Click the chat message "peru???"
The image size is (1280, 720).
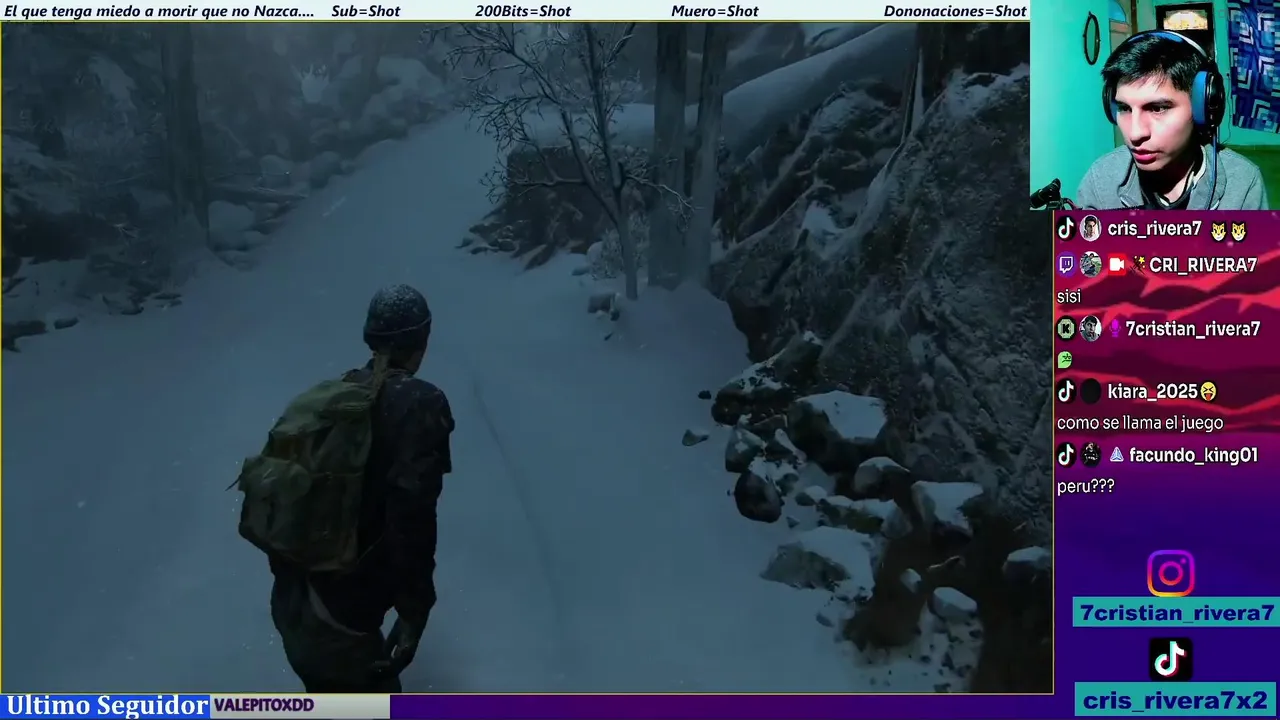1086,486
